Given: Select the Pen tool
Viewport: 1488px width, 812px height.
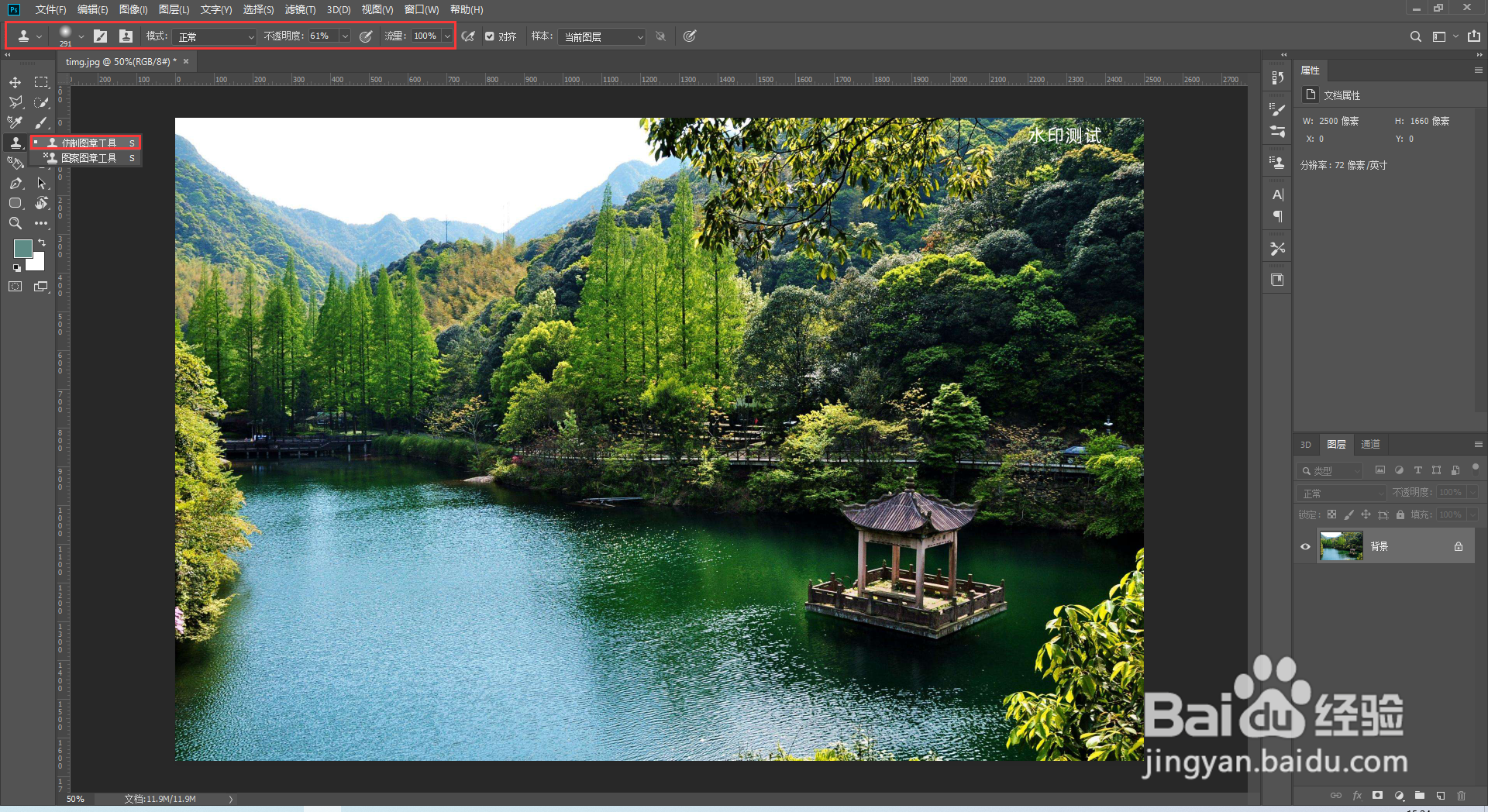Looking at the screenshot, I should click(15, 183).
